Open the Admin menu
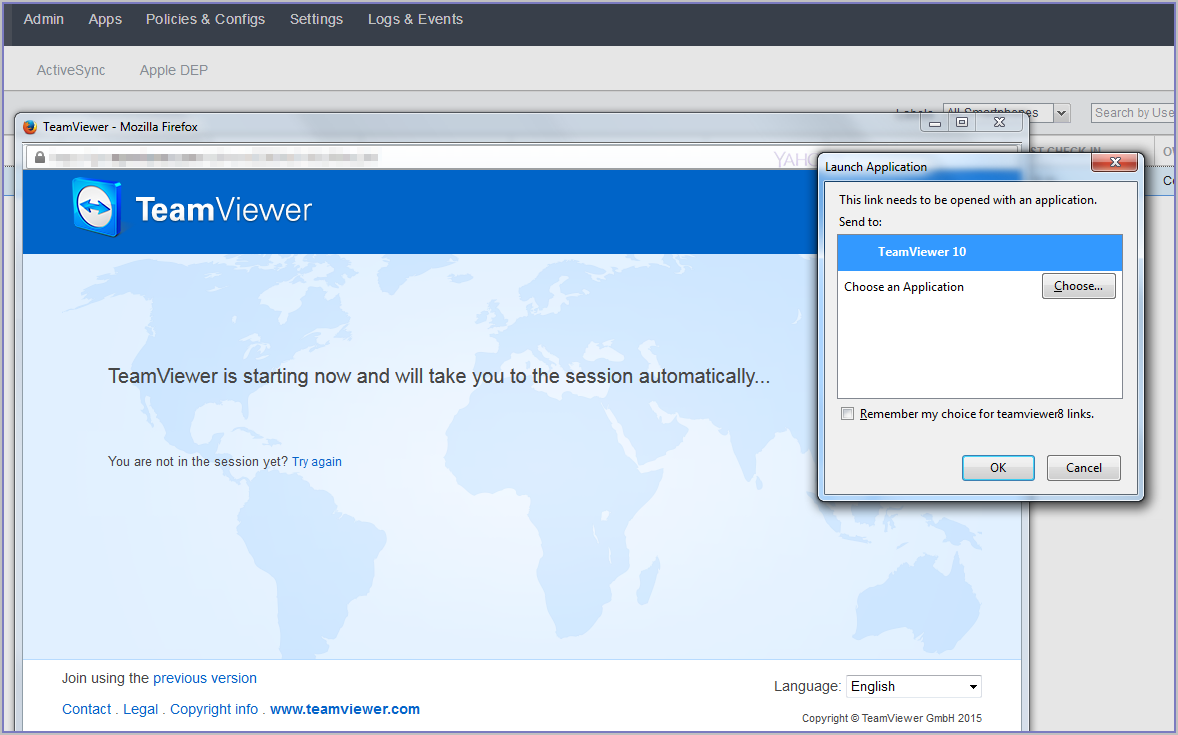Screen dimensions: 1178x735 click(44, 20)
